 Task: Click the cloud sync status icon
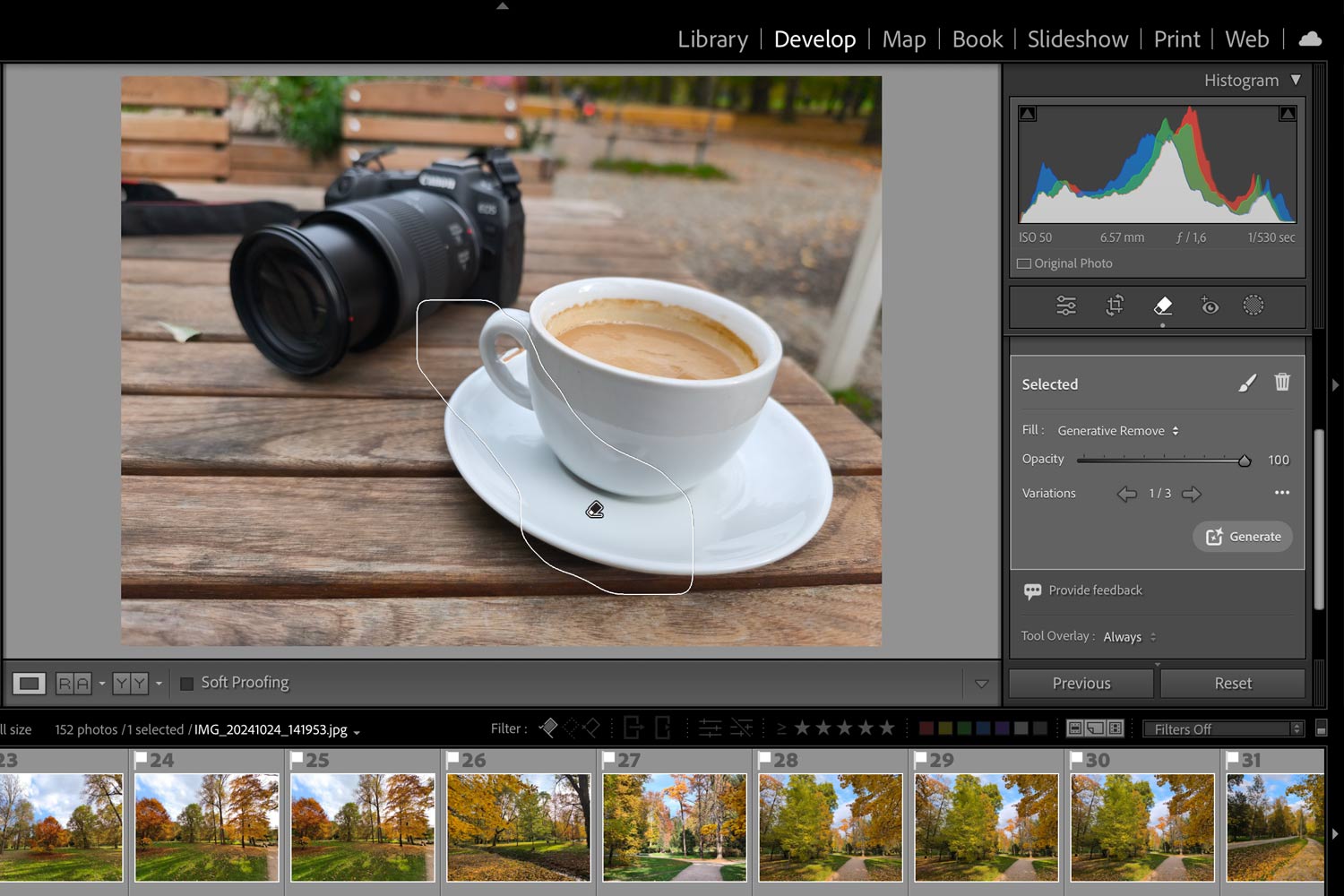pos(1310,39)
